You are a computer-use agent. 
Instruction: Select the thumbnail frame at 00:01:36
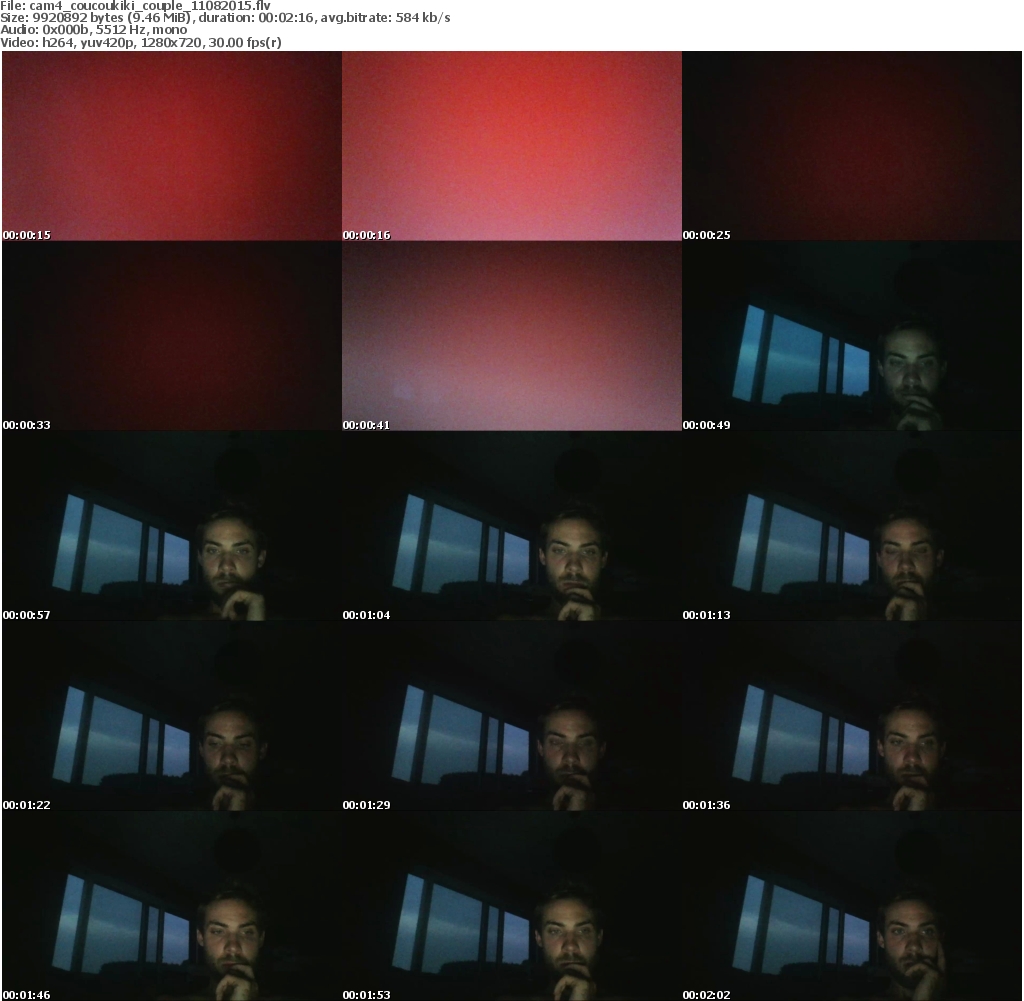tap(852, 716)
